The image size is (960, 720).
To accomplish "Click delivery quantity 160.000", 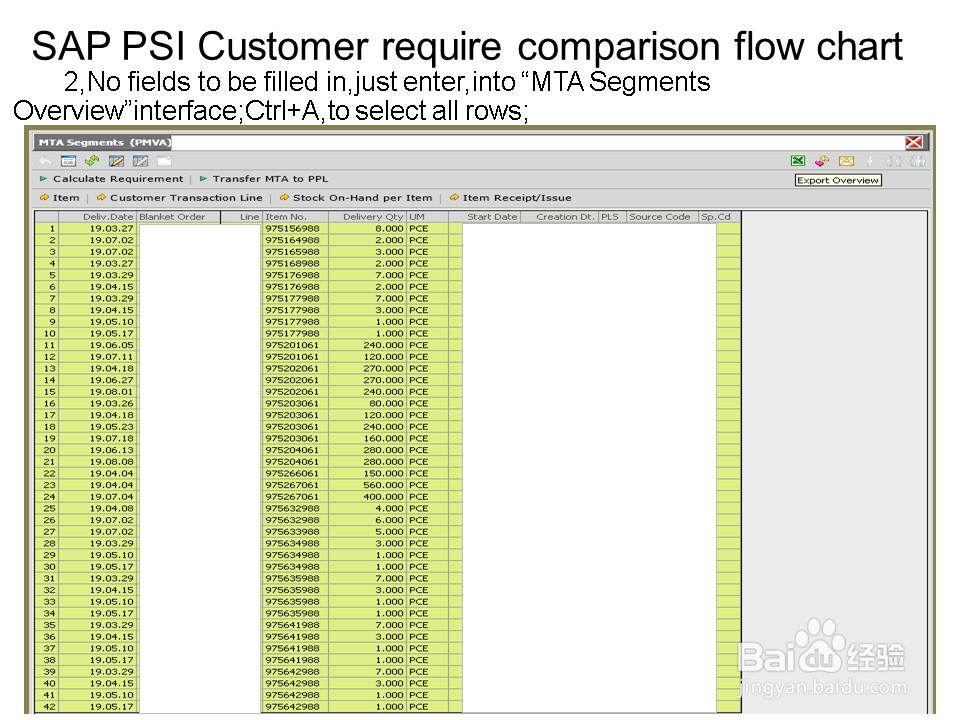I will [x=367, y=438].
